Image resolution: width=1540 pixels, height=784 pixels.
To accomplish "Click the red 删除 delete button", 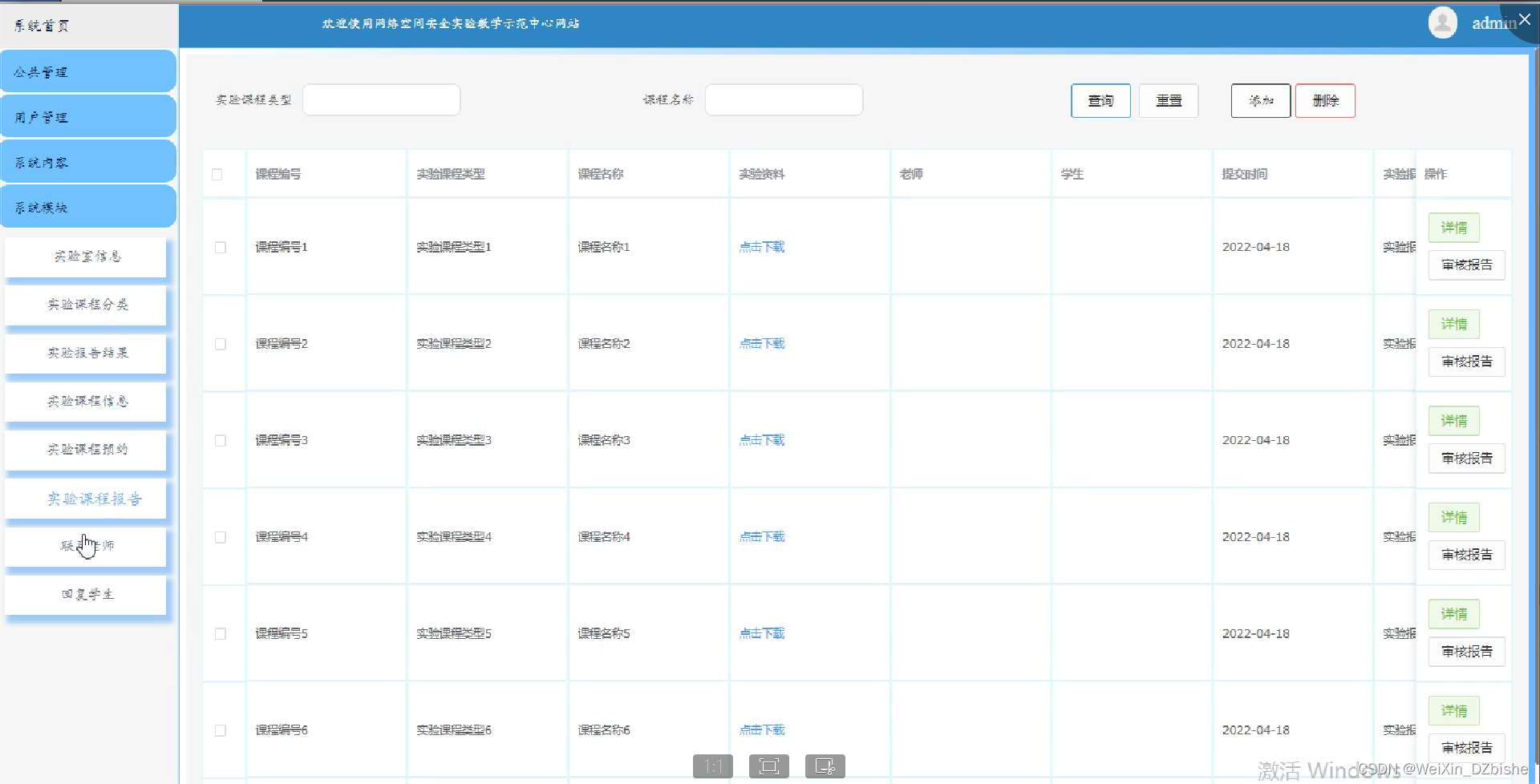I will coord(1325,100).
